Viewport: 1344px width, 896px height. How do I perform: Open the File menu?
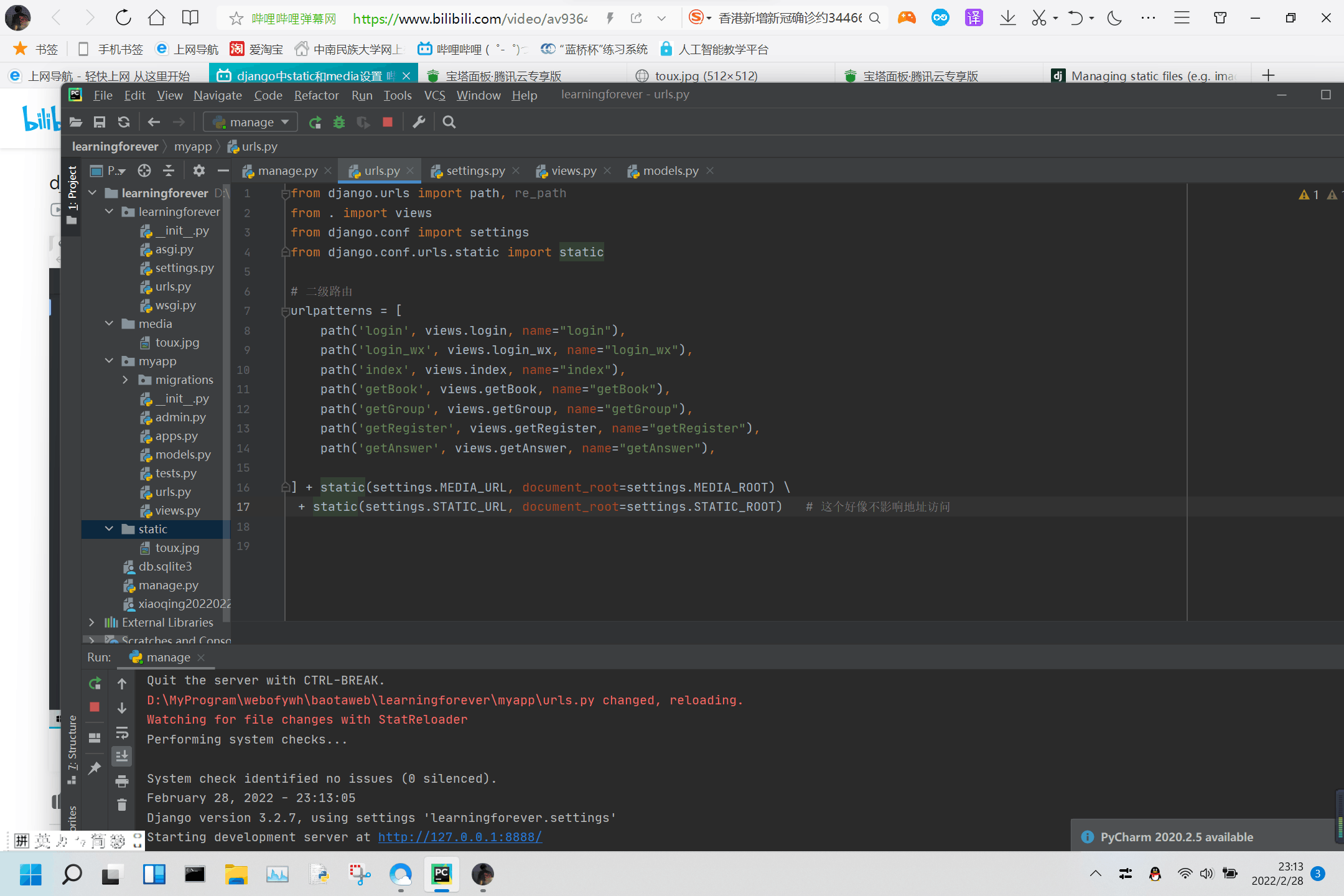[x=103, y=95]
